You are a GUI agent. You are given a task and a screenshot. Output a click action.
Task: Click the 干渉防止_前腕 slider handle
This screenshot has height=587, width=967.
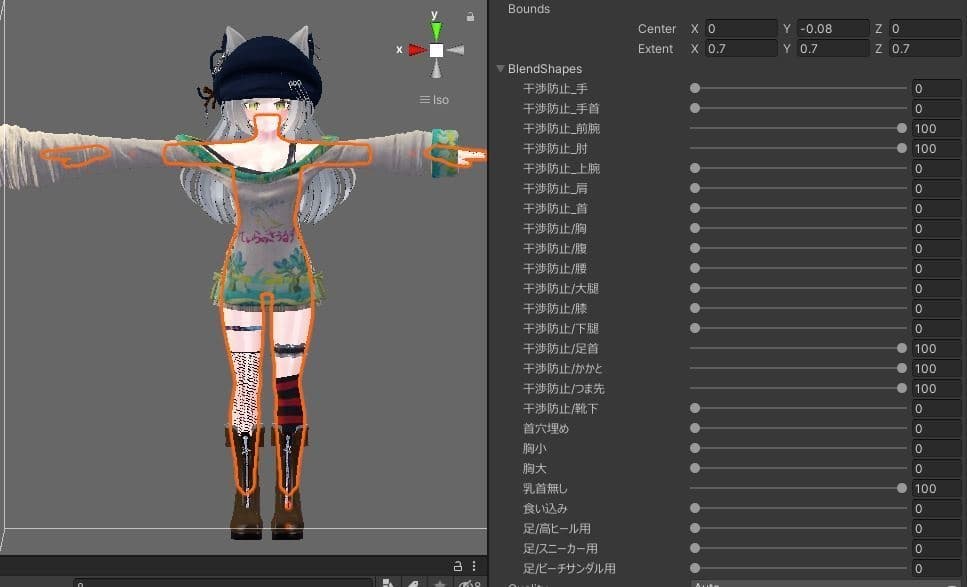coord(902,128)
